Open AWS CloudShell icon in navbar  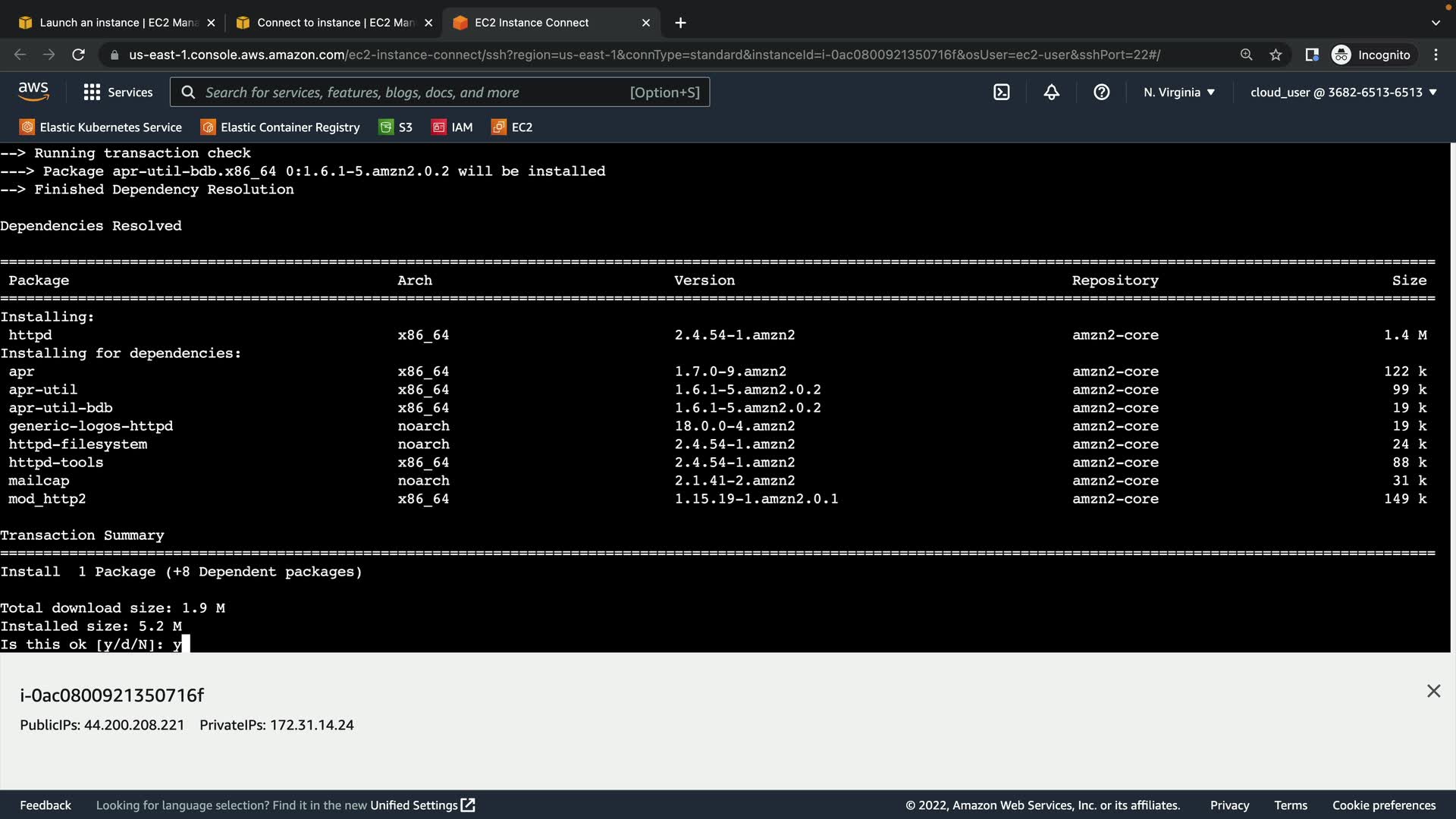point(1001,93)
